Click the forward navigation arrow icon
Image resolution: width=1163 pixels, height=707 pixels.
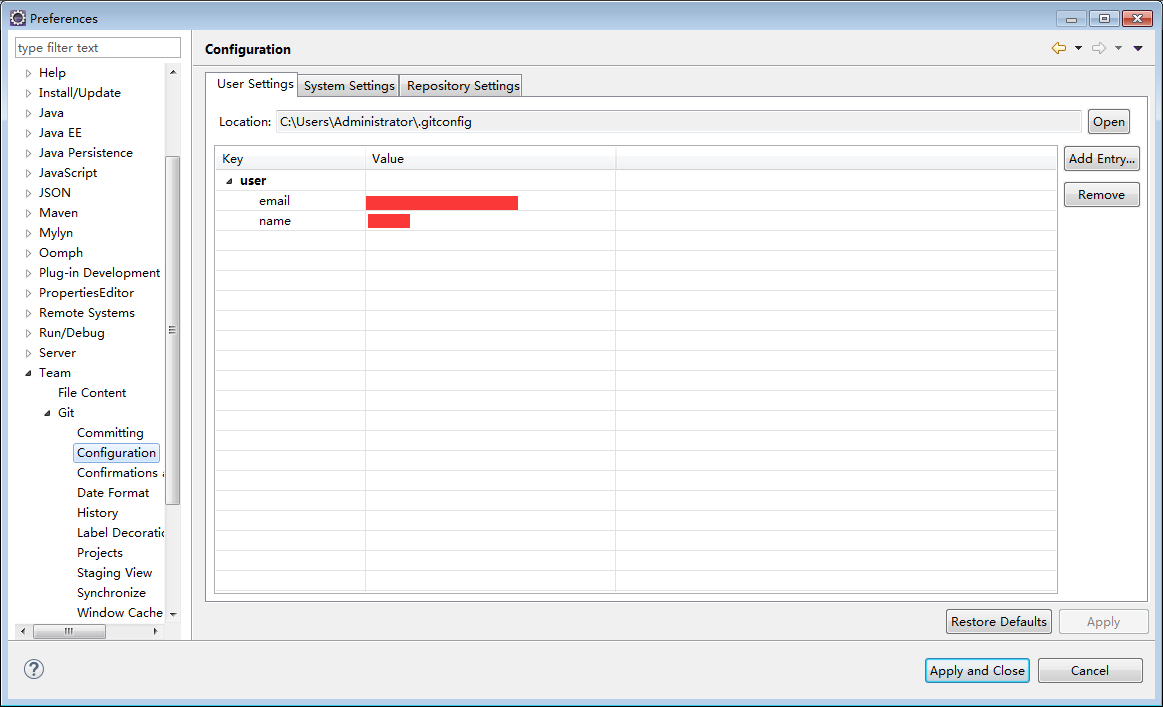1098,48
